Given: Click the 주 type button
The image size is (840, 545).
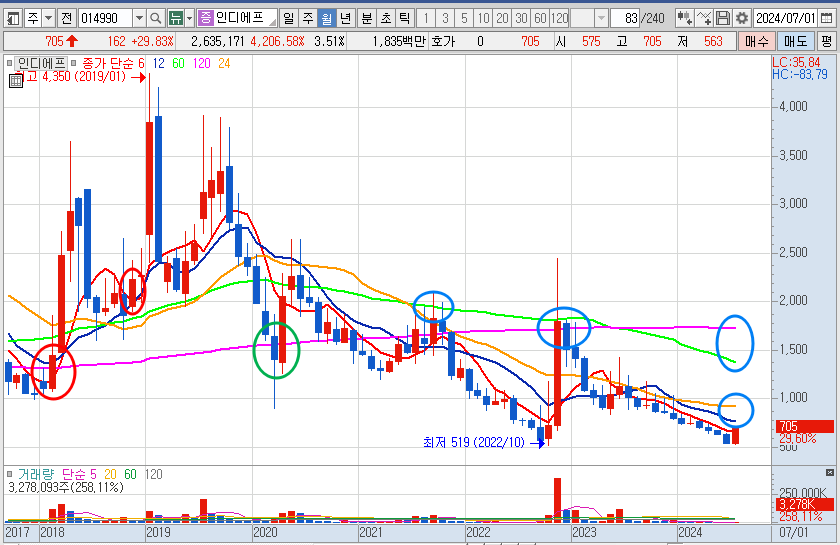Looking at the screenshot, I should tap(33, 19).
